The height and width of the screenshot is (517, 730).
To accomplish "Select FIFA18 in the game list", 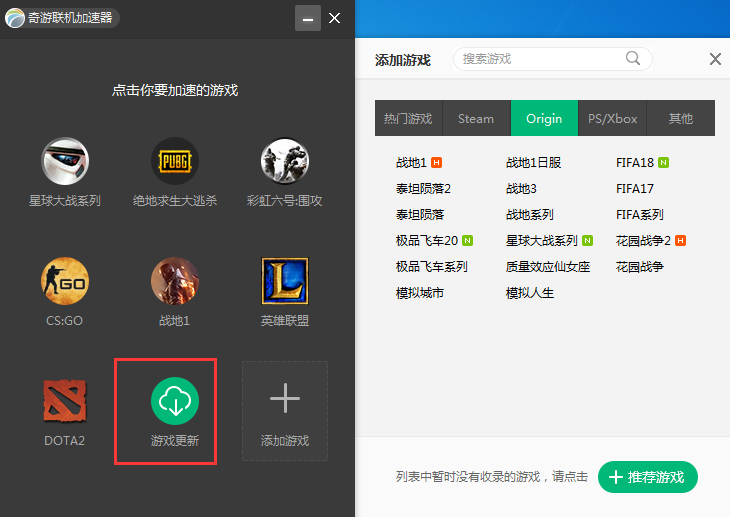I will (635, 163).
